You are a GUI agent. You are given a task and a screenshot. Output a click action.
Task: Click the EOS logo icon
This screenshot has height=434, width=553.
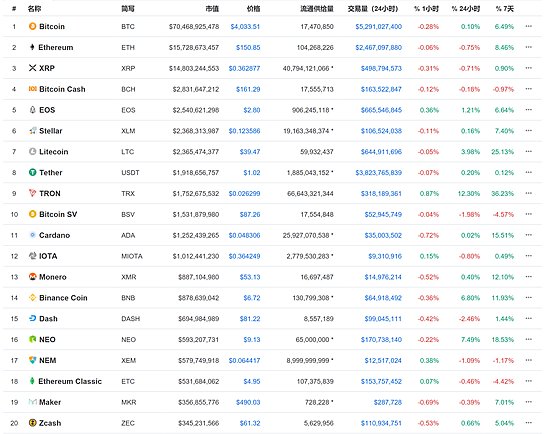[32, 110]
